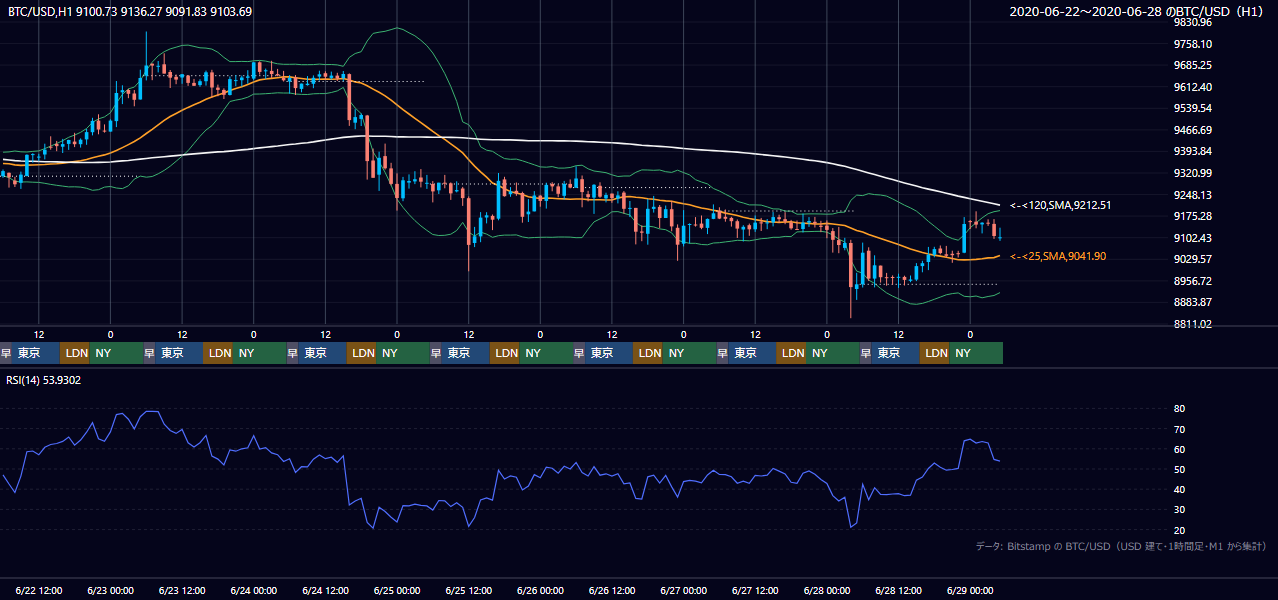
Task: Click the 6/28 00:00 date label
Action: click(x=827, y=590)
